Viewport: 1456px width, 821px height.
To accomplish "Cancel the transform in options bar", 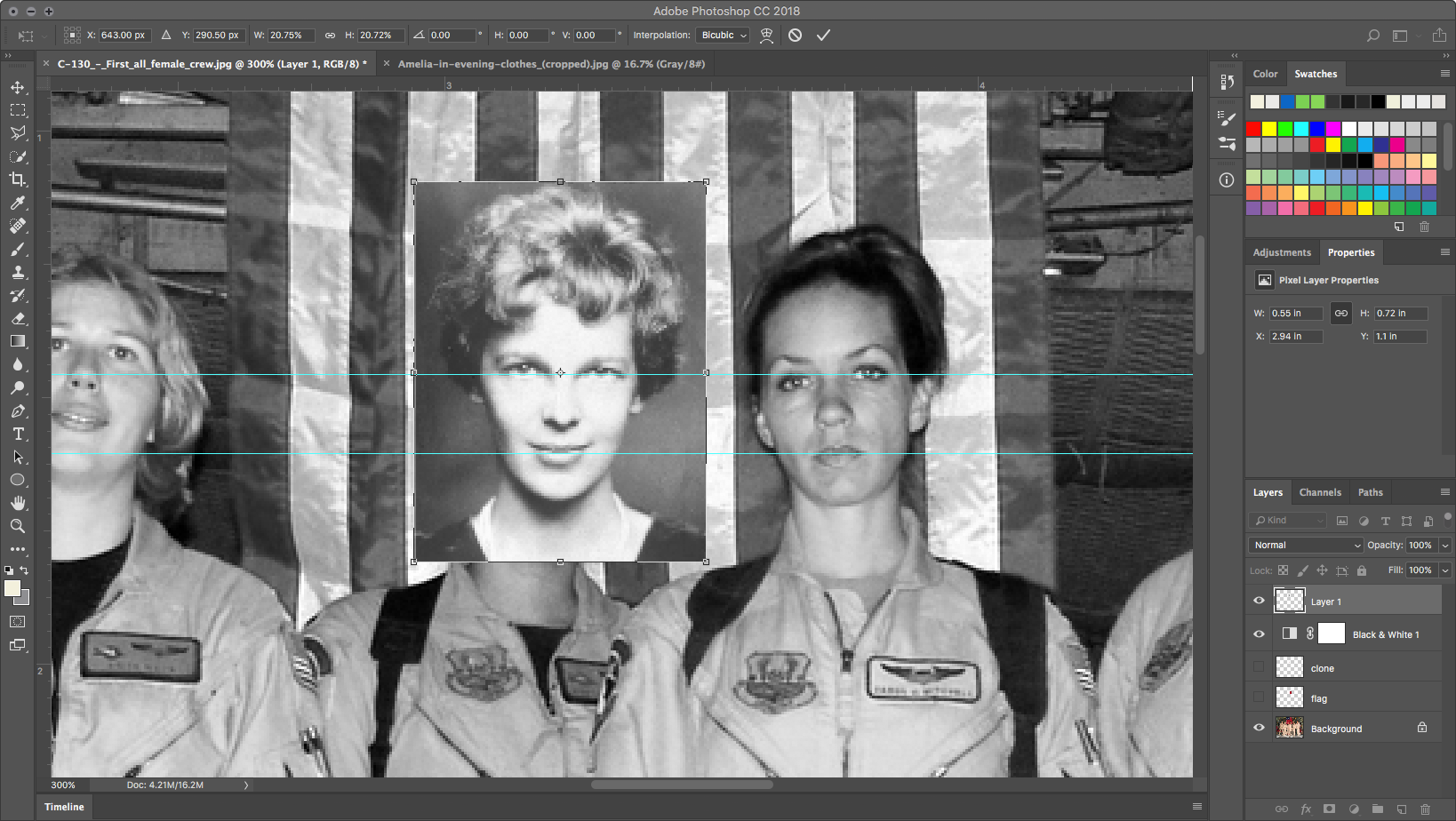I will coord(795,36).
